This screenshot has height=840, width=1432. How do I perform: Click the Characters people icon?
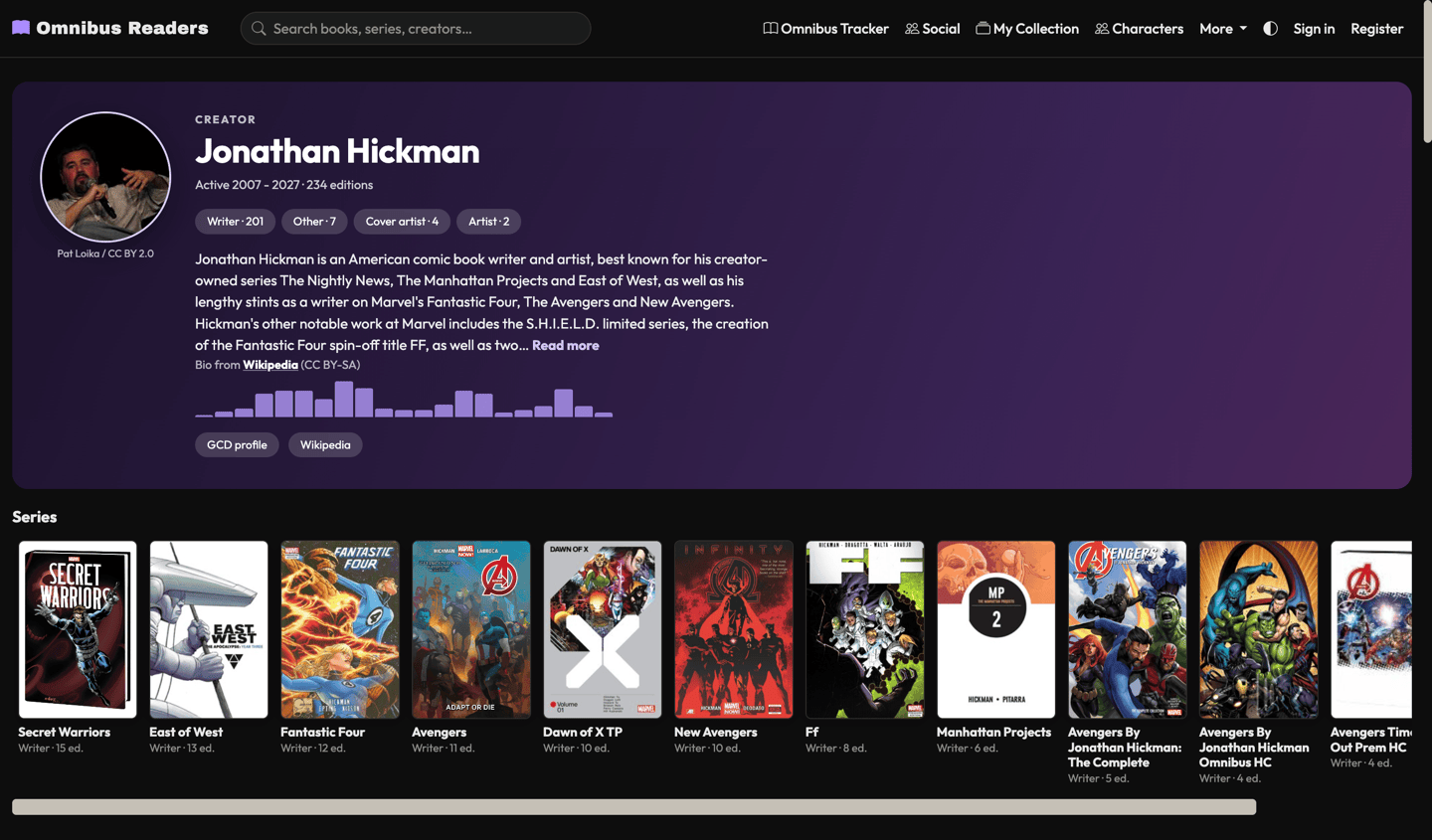(x=1102, y=29)
